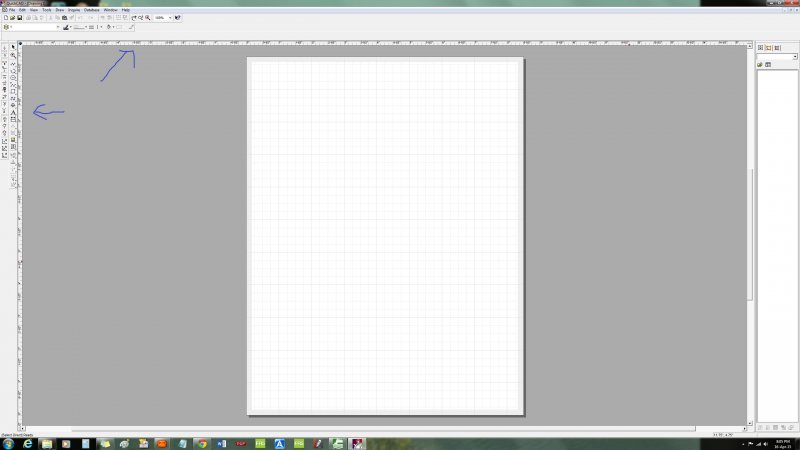Open the Help menu
The width and height of the screenshot is (800, 450).
coord(126,10)
